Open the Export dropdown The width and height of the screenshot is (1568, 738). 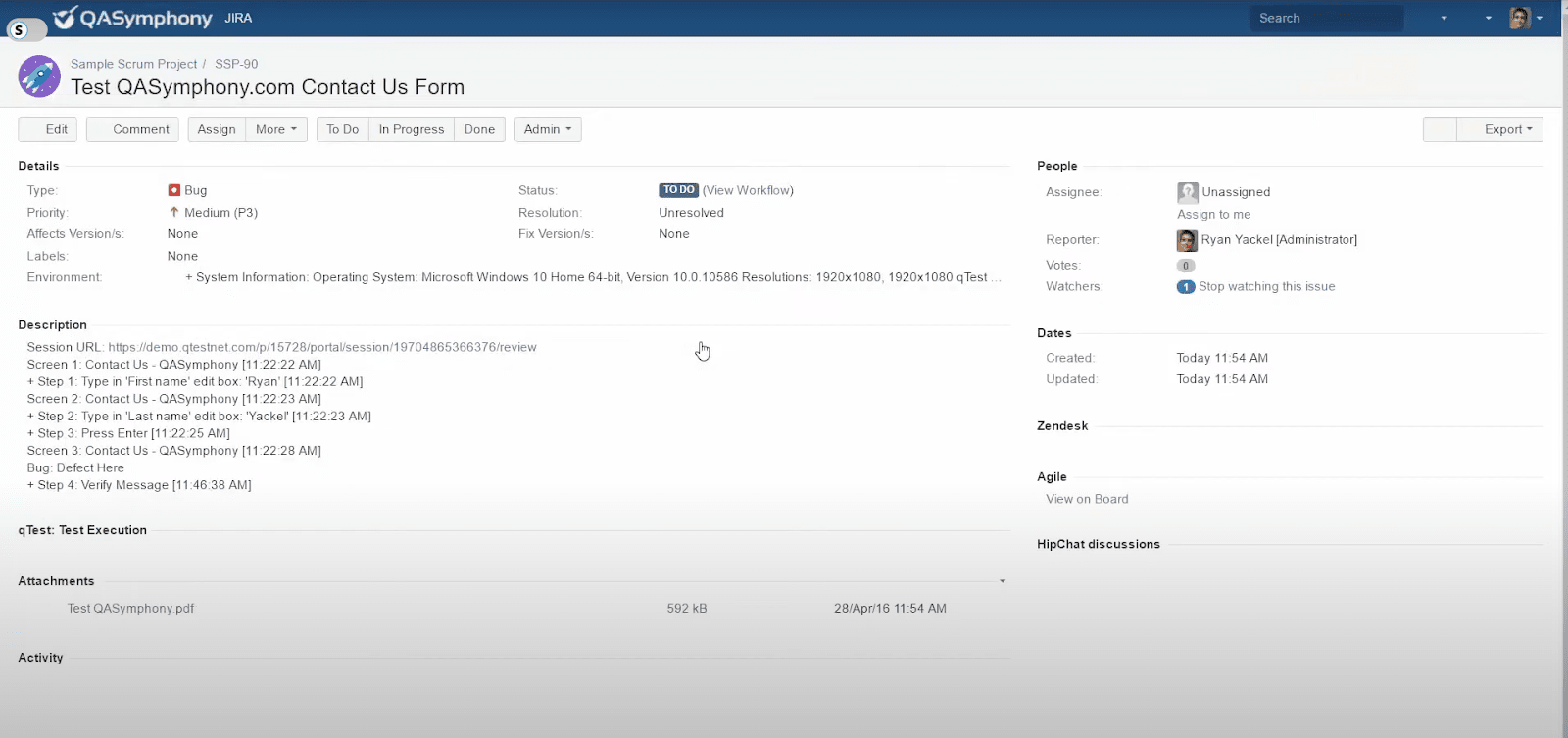(1507, 129)
